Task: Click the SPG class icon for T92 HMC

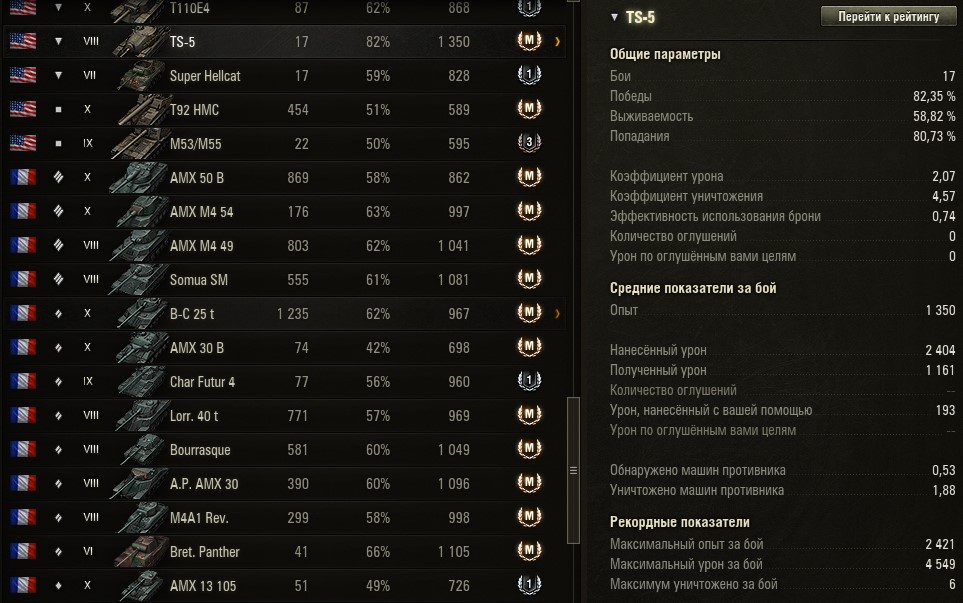Action: click(x=59, y=110)
